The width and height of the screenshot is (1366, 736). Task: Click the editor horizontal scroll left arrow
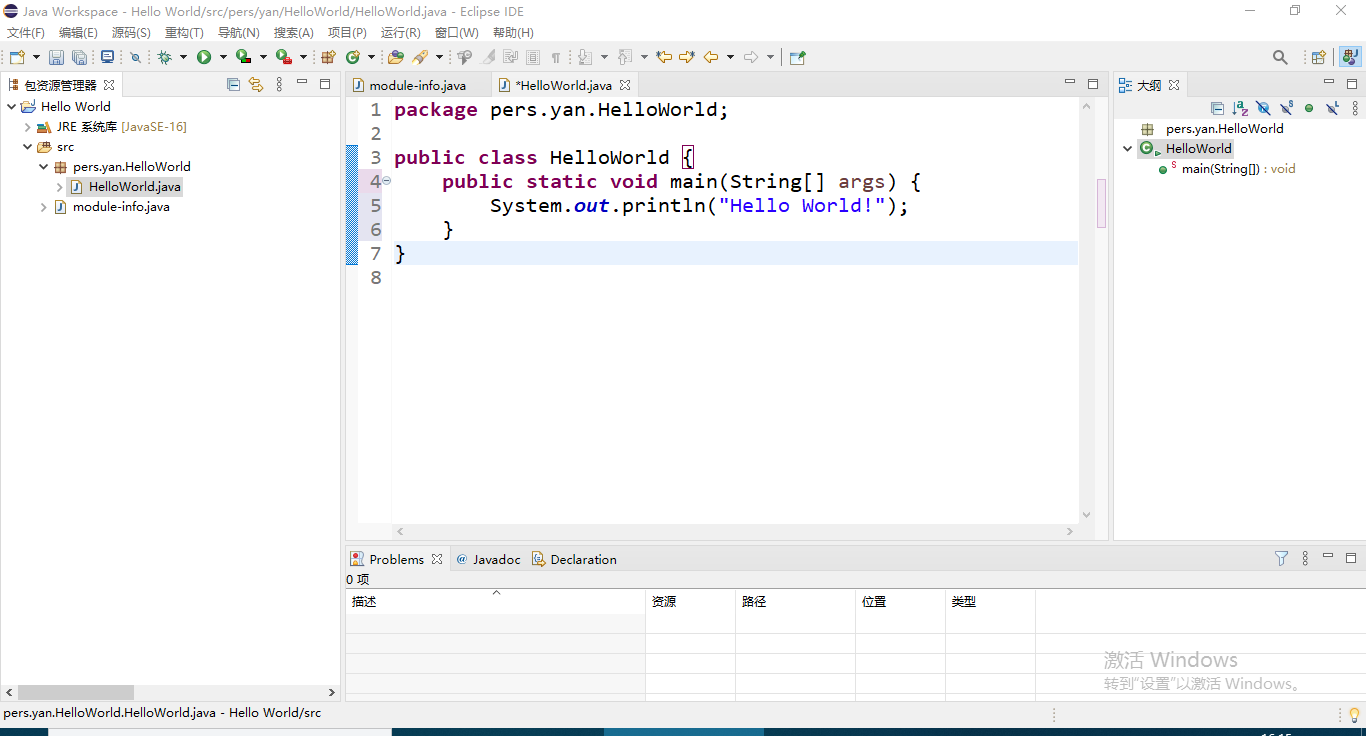click(x=400, y=532)
